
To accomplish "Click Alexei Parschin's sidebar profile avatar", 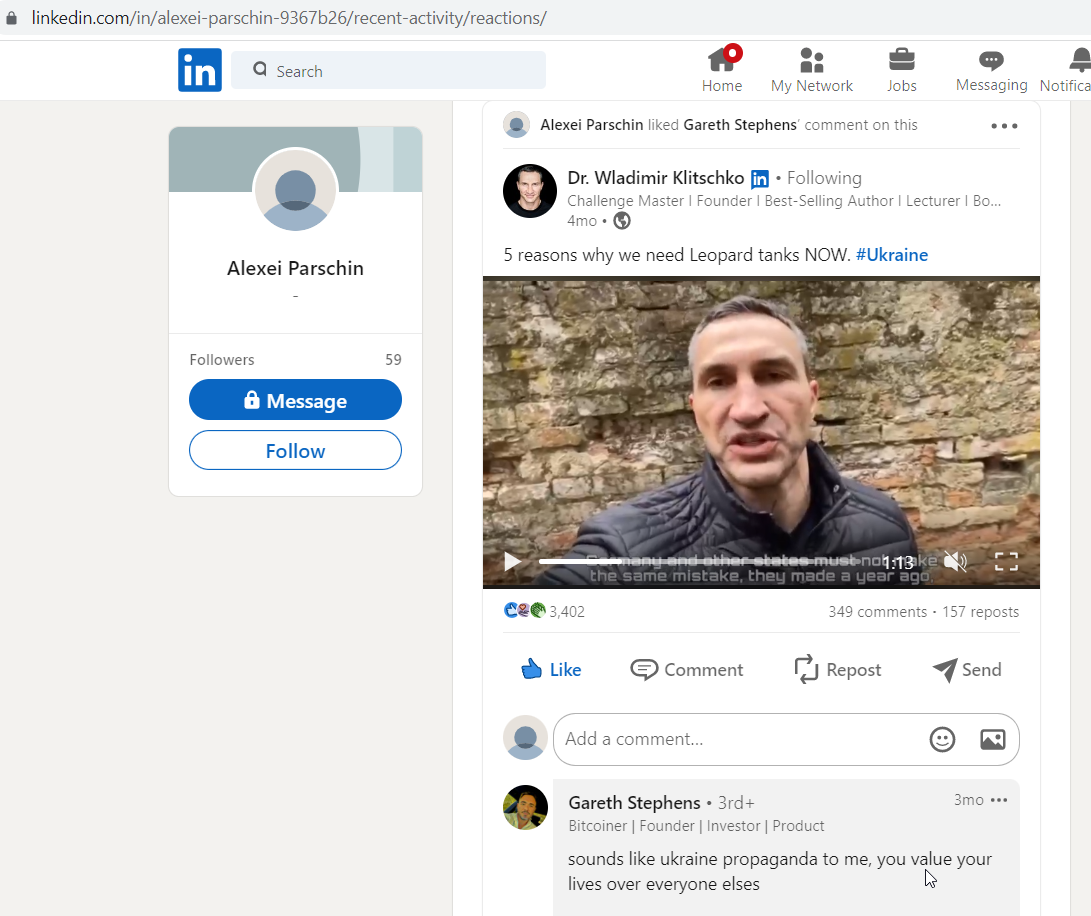I will [x=296, y=190].
